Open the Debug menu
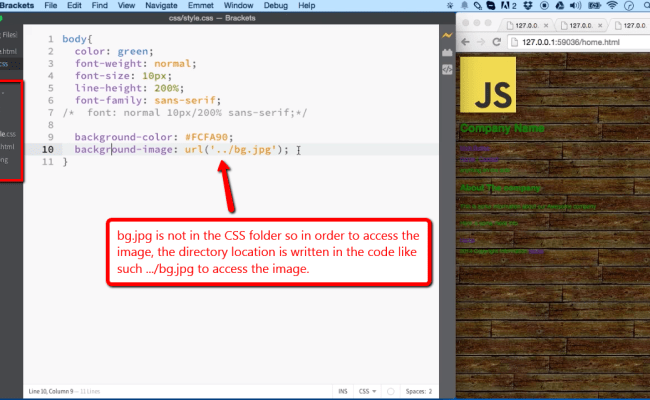Viewport: 650px width, 400px height. [x=276, y=5]
